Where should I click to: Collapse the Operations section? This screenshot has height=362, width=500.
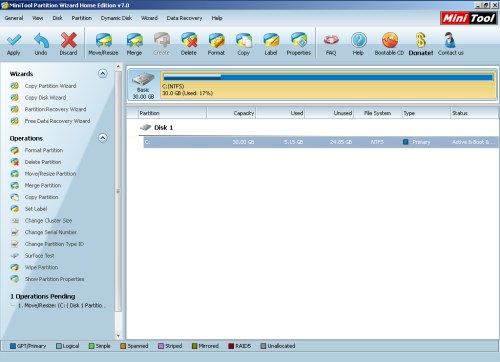103,138
